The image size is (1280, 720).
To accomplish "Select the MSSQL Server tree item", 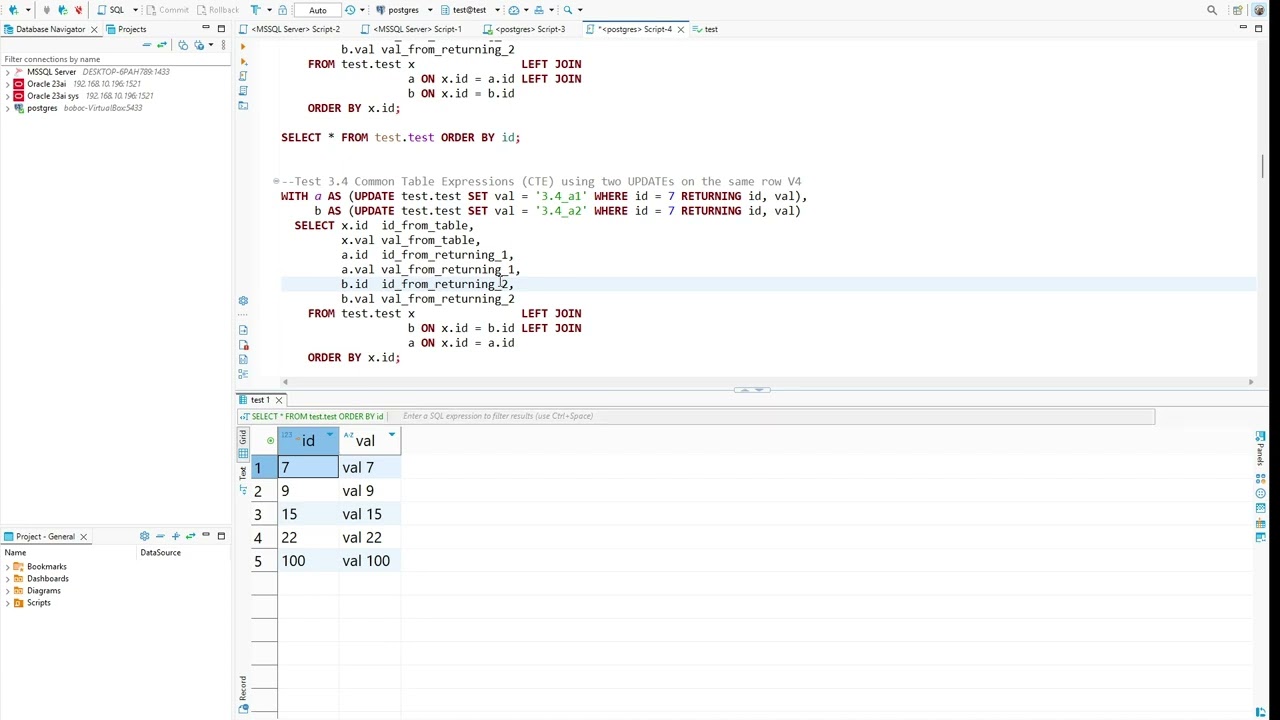I will coord(51,72).
